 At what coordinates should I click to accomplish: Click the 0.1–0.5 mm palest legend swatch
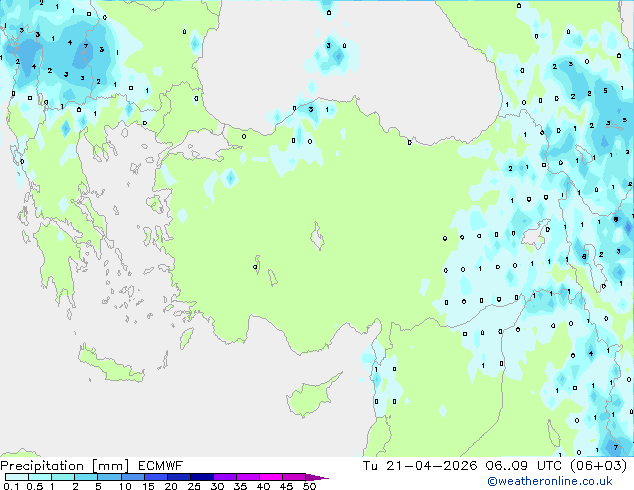pos(17,477)
